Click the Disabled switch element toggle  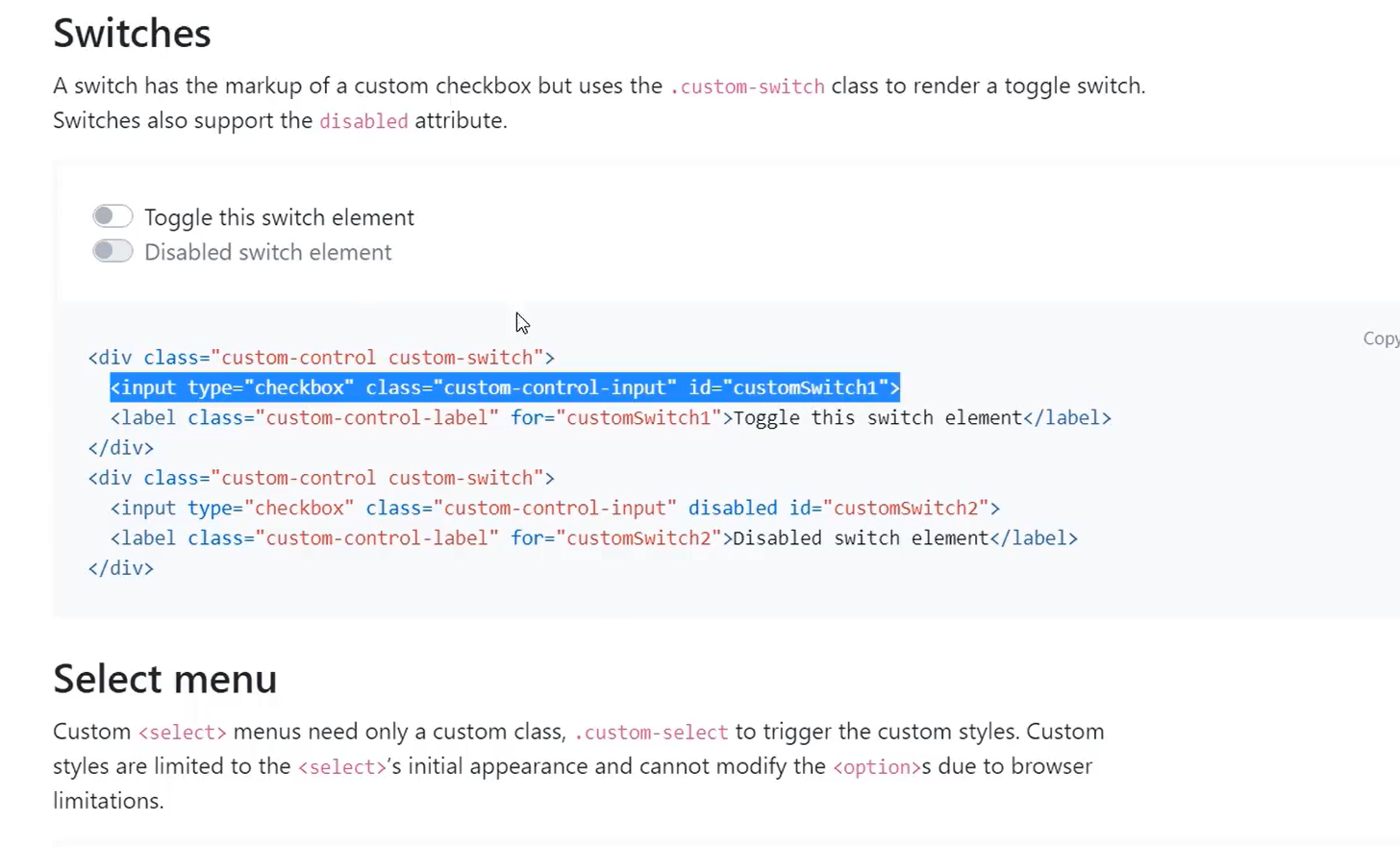[112, 251]
